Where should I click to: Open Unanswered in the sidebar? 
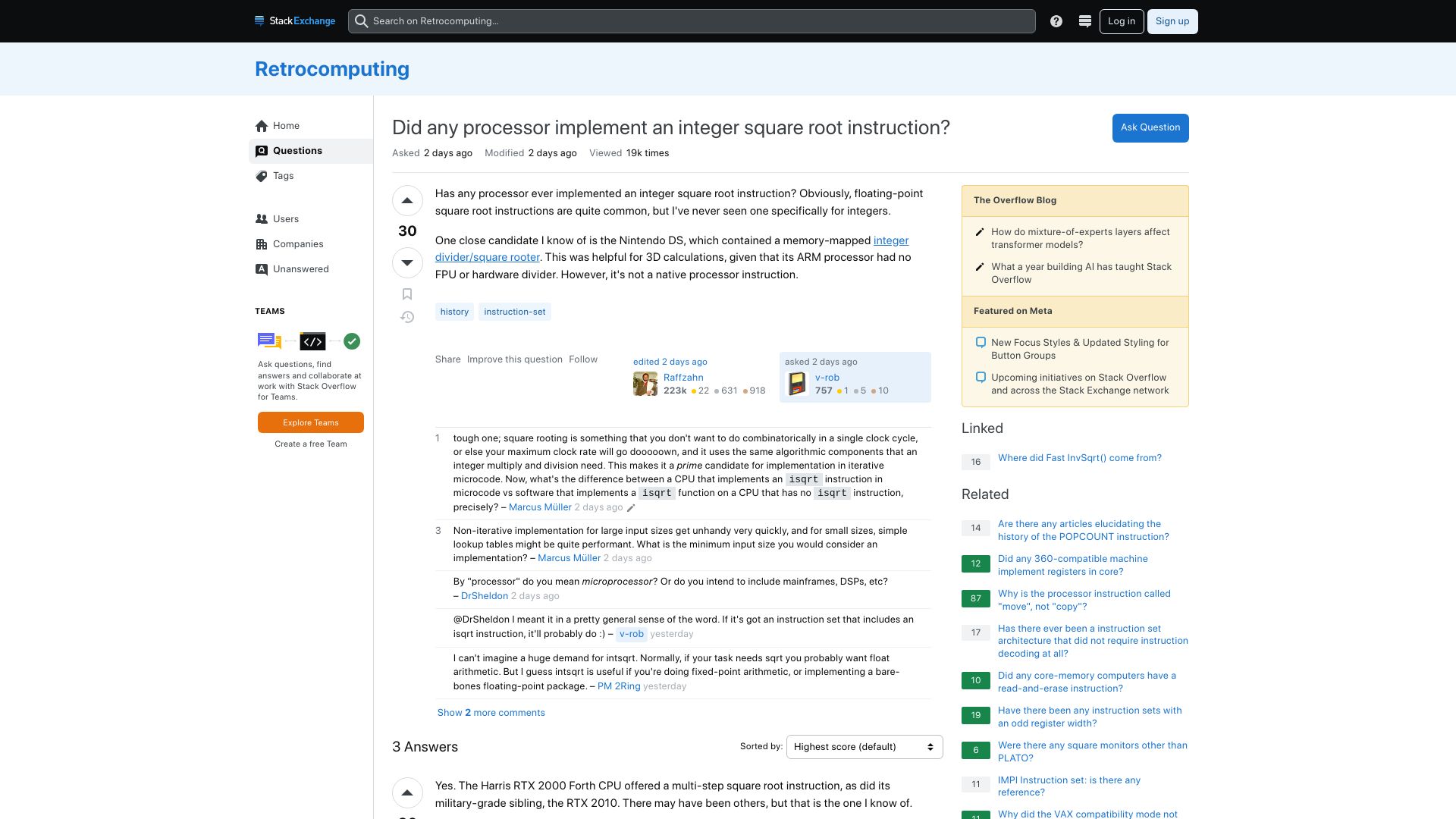click(x=310, y=269)
